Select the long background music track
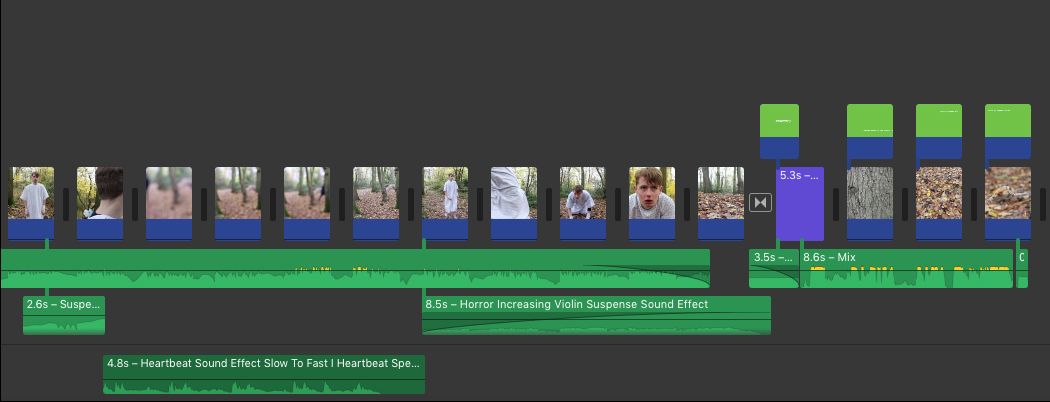The width and height of the screenshot is (1050, 402). pos(355,269)
